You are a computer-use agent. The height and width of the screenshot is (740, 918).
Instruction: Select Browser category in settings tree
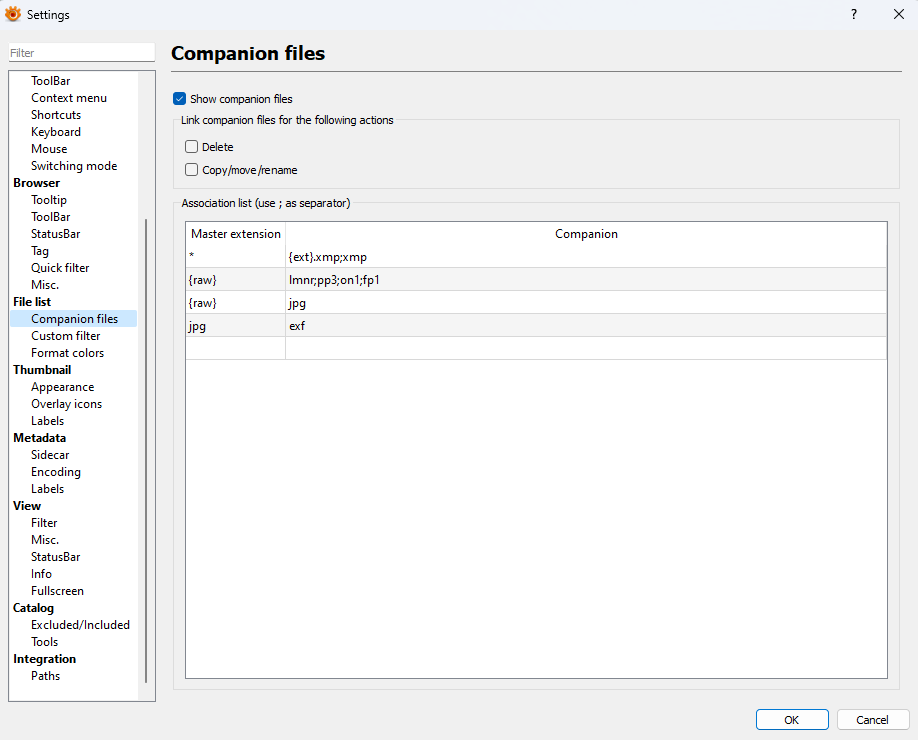(36, 183)
